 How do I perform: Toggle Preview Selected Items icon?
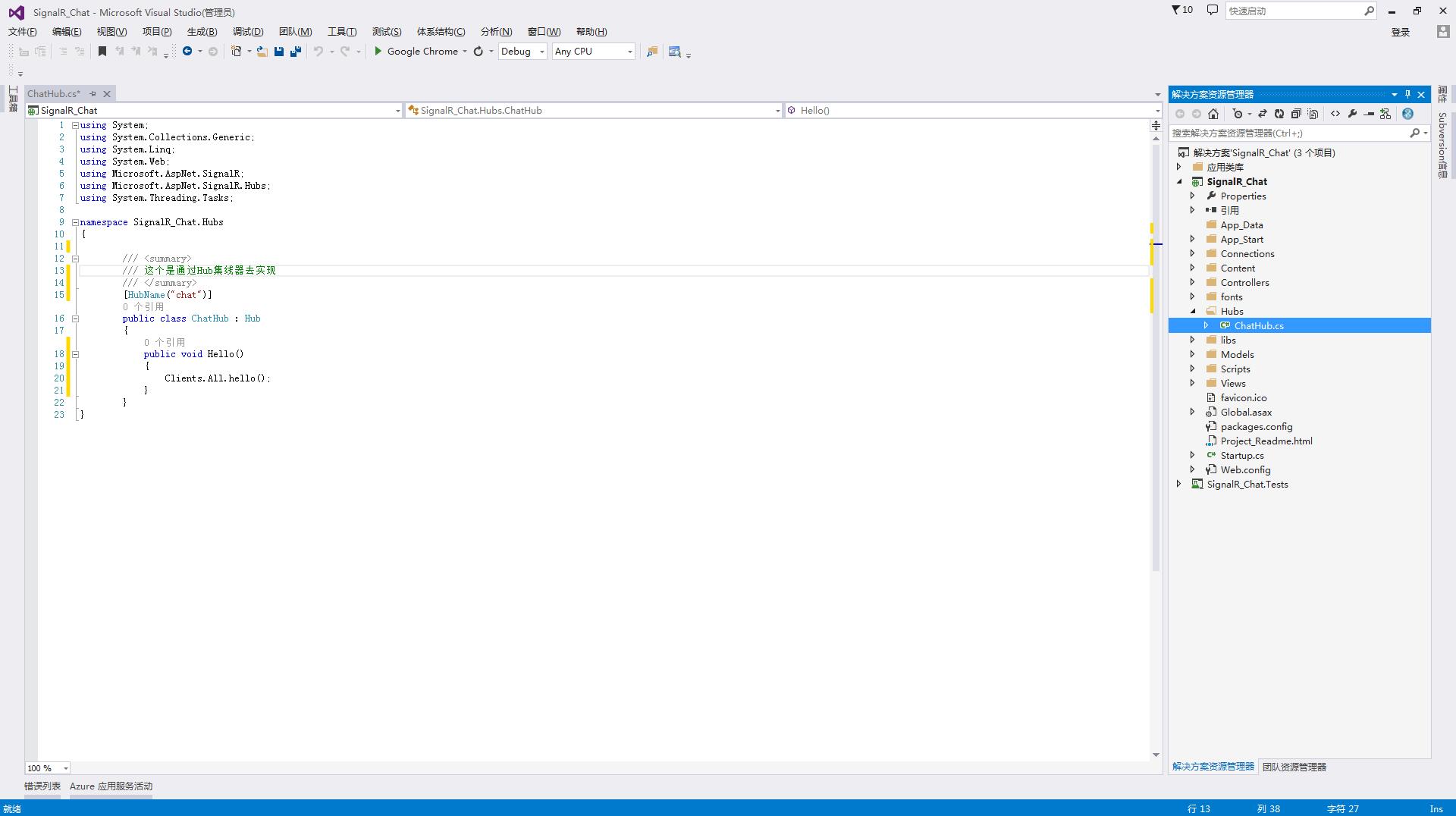tap(1369, 114)
